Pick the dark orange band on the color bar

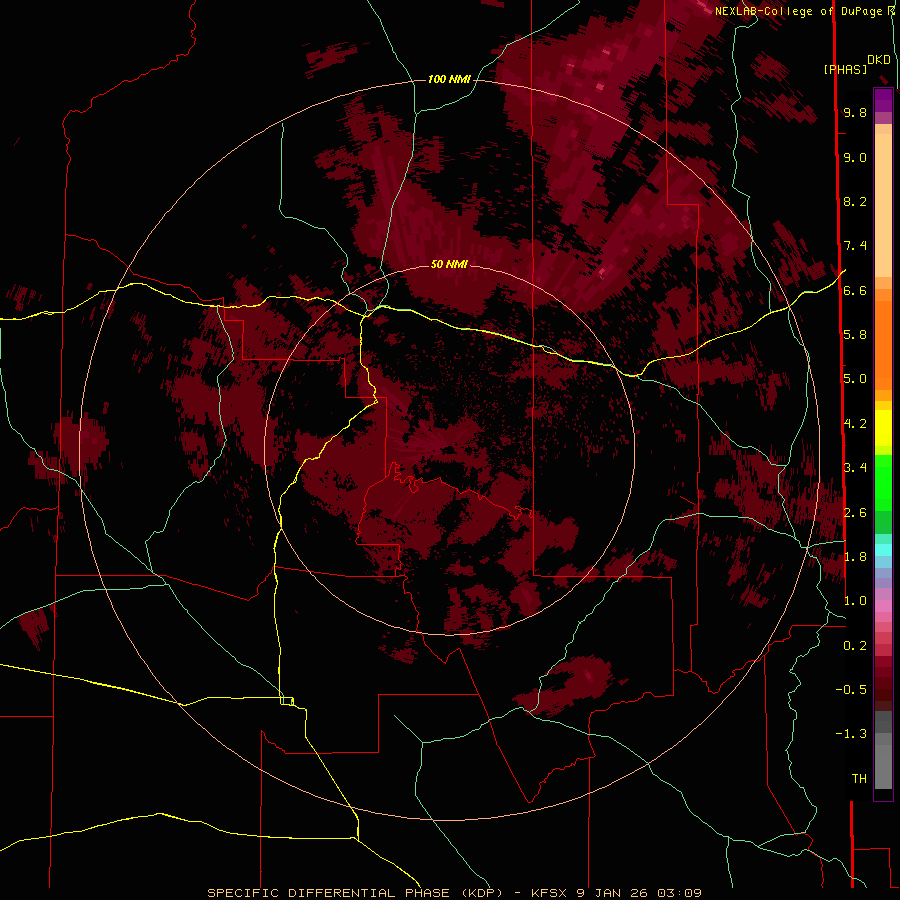click(x=883, y=344)
